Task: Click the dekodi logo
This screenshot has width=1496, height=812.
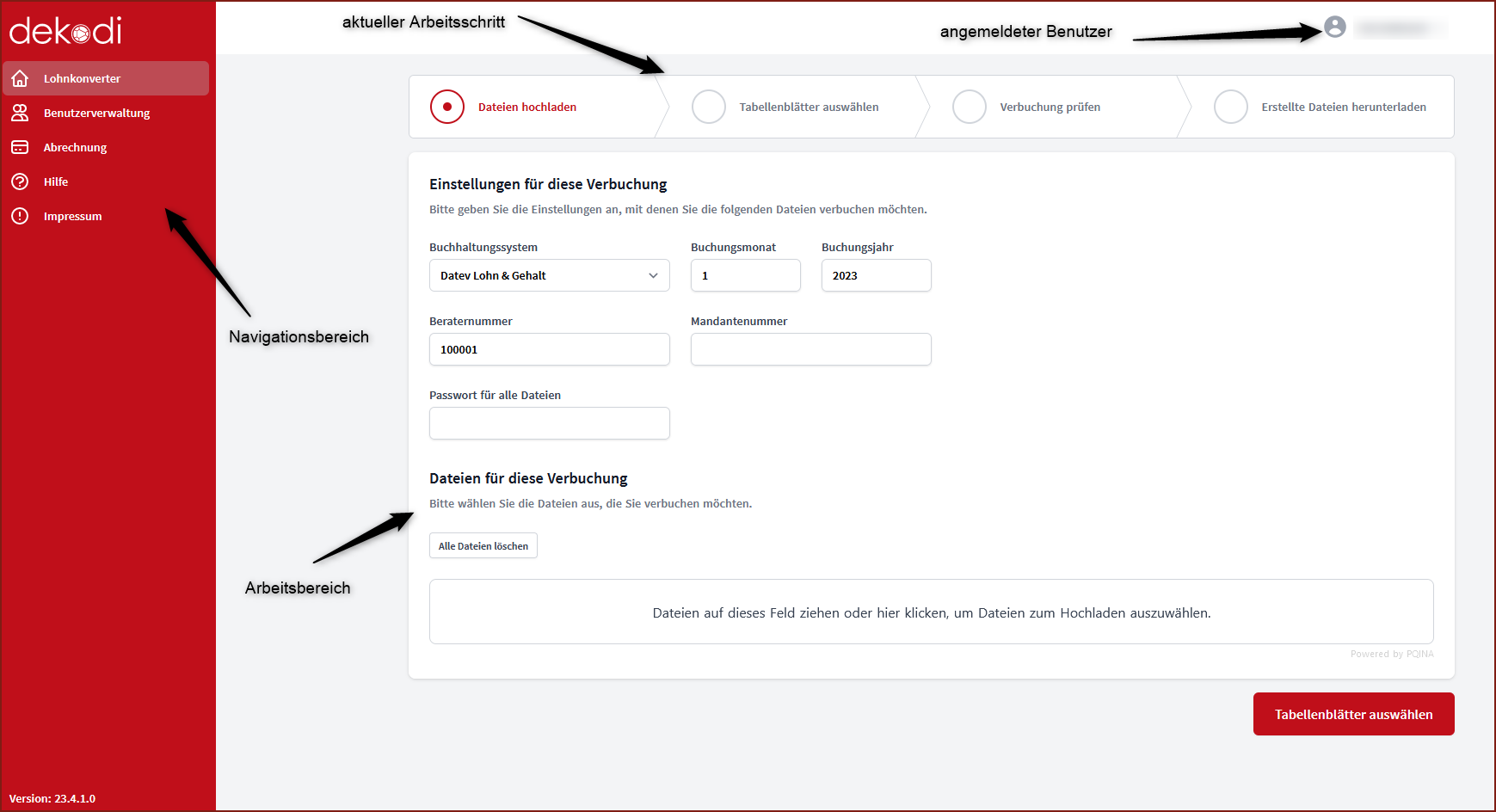Action: click(x=65, y=31)
